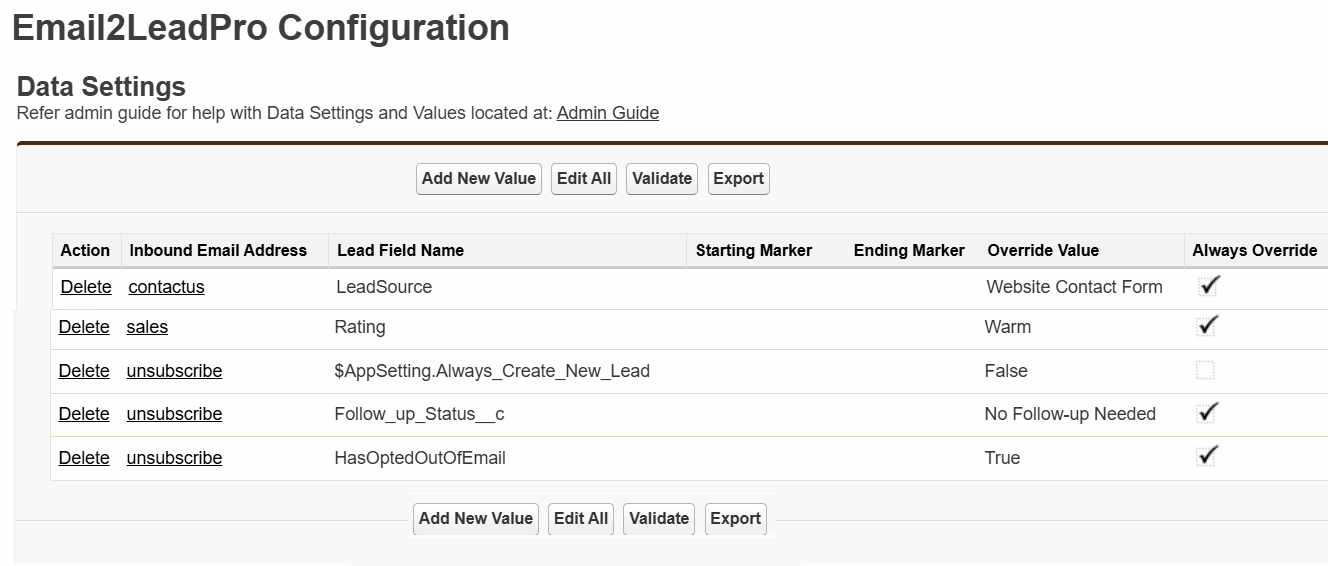Open the contactus inbound email address
1328x566 pixels.
point(166,287)
